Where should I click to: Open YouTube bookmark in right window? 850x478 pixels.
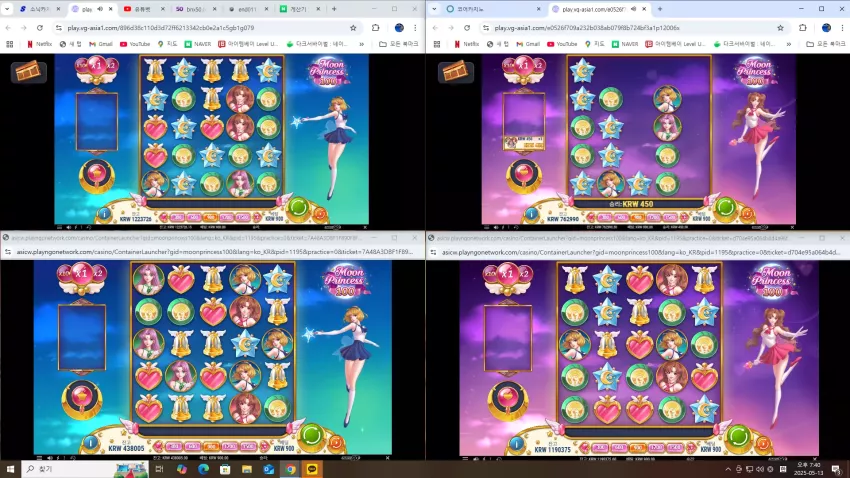pyautogui.click(x=562, y=44)
